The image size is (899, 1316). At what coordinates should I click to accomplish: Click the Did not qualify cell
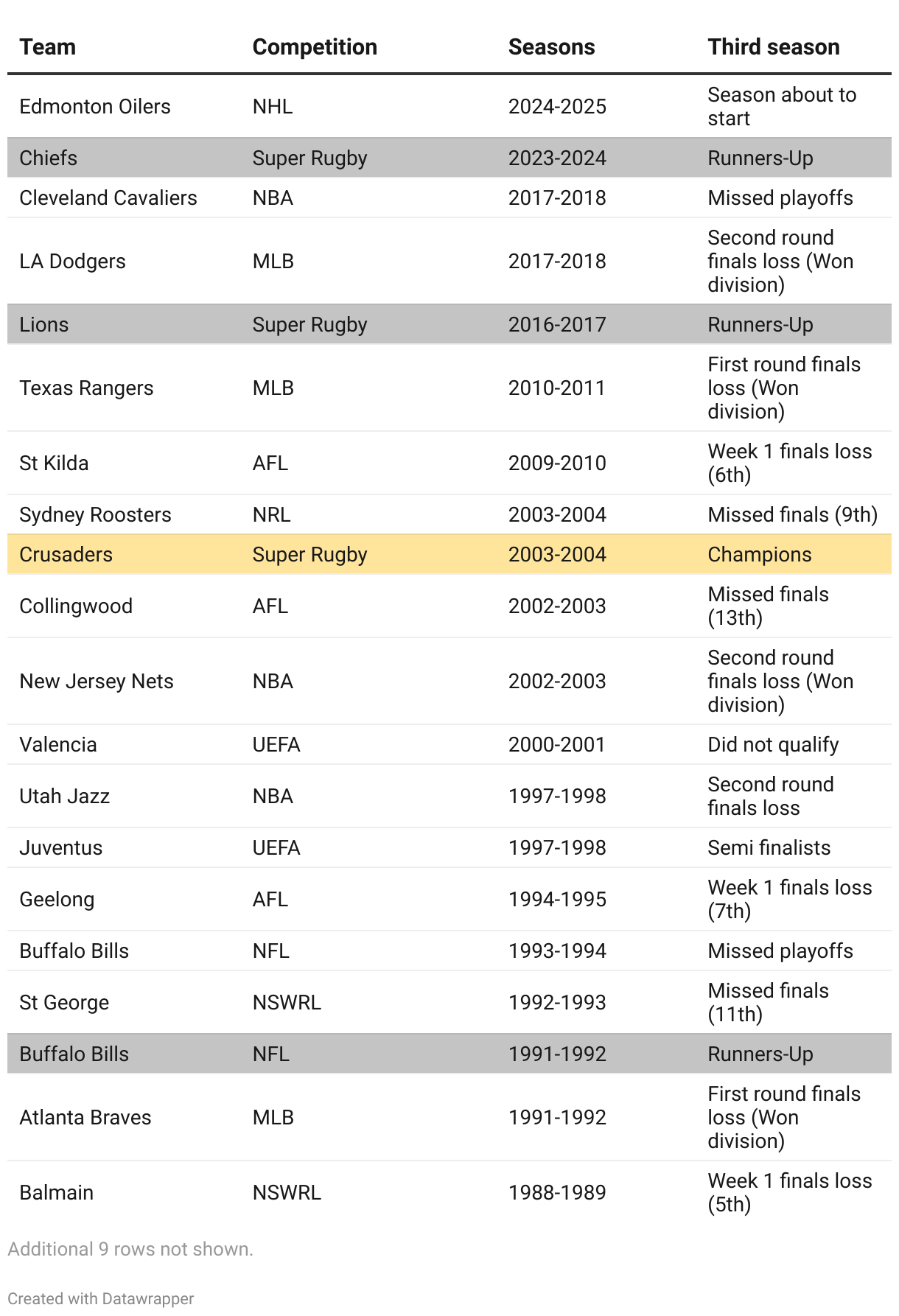point(773,745)
